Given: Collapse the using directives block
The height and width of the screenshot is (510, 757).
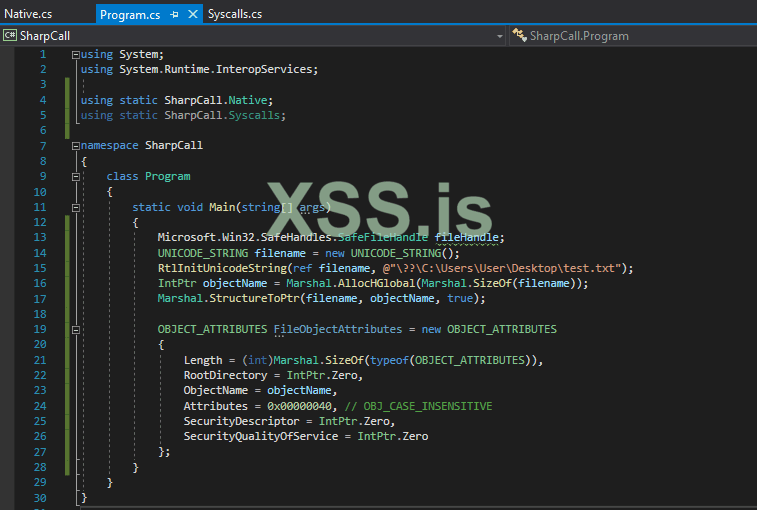Looking at the screenshot, I should 76,54.
